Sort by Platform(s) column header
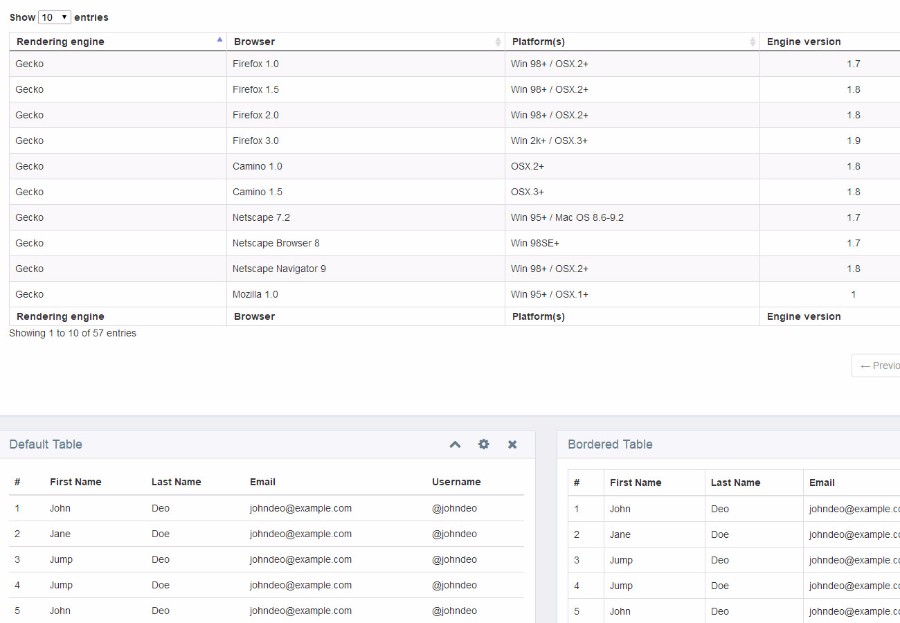Screen dimensions: 900x623 click(x=632, y=41)
